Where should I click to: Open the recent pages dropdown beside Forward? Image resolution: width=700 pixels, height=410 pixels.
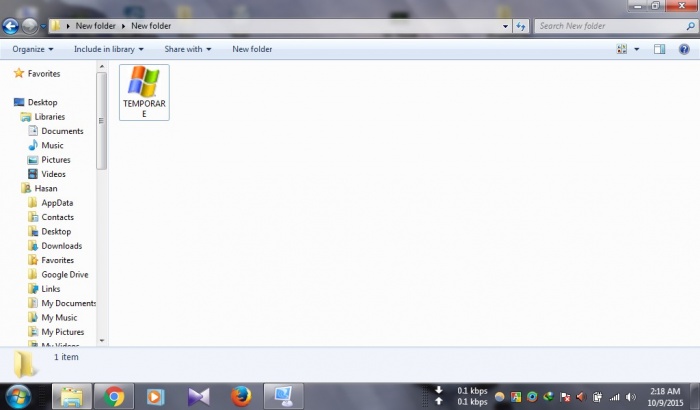(x=43, y=26)
